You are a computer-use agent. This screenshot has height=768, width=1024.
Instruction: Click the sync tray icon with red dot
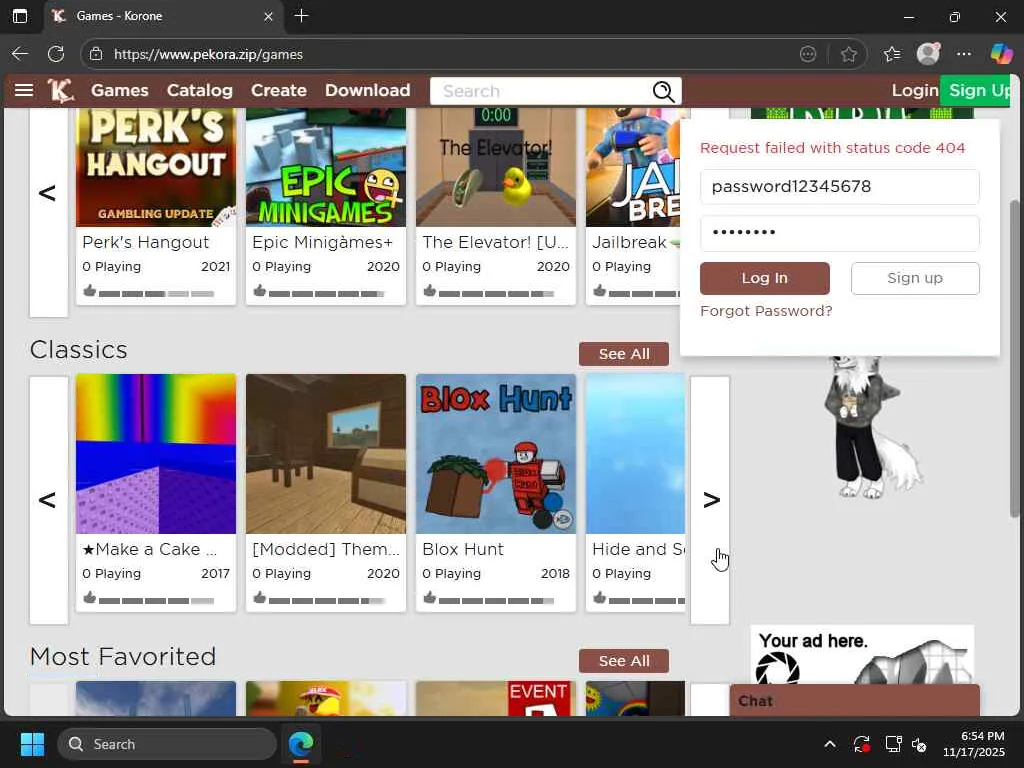point(861,744)
